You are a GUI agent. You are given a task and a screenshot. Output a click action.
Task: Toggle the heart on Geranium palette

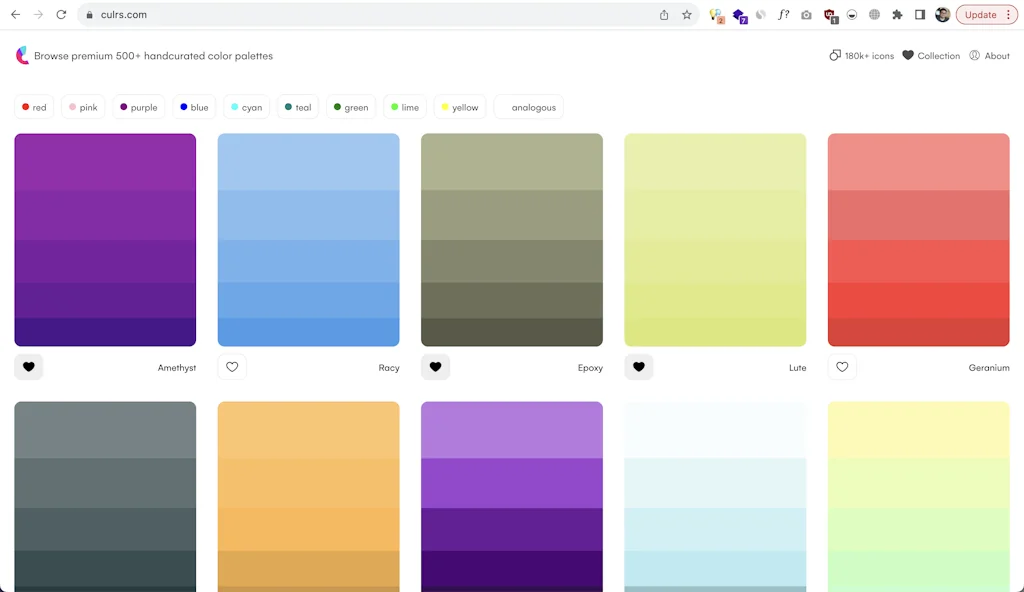pyautogui.click(x=842, y=367)
